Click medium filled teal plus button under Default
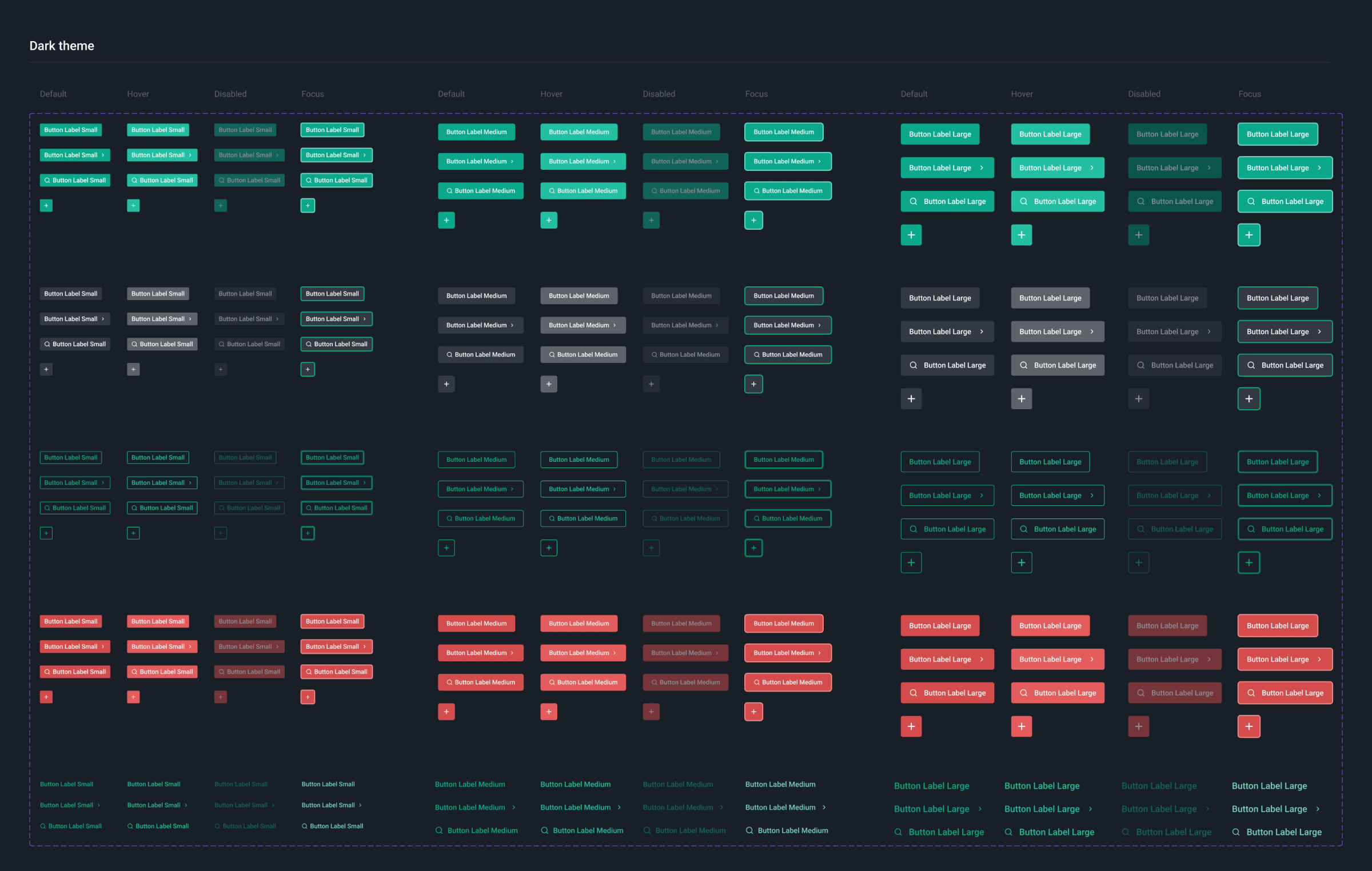 tap(446, 220)
